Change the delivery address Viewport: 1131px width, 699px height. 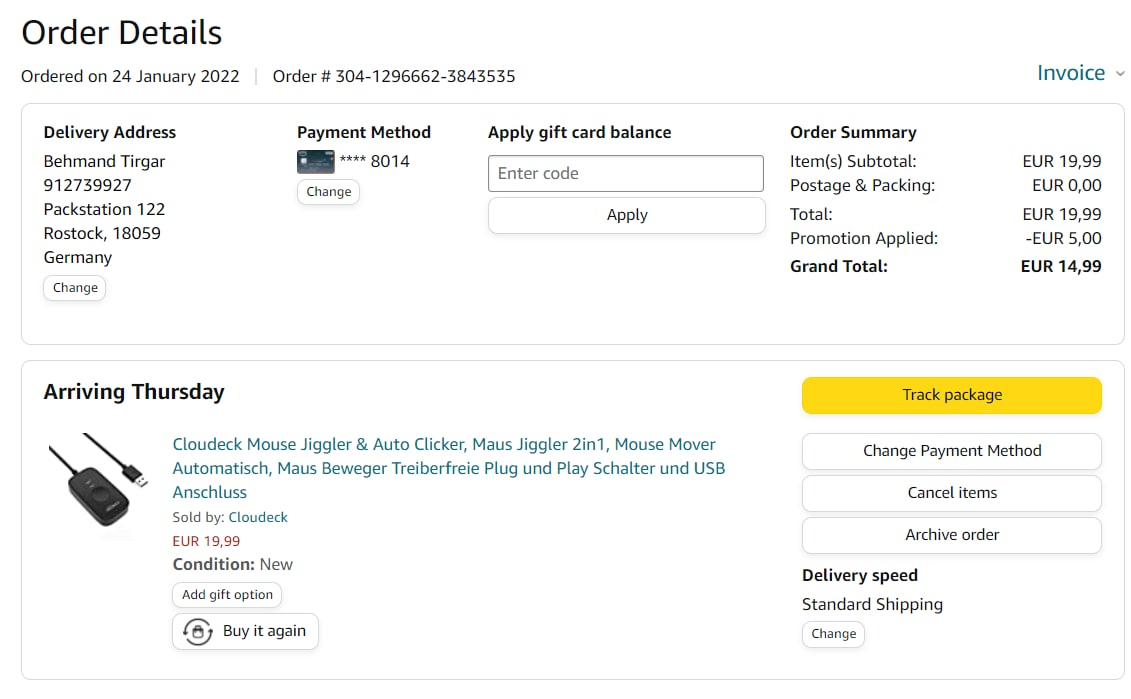(75, 288)
